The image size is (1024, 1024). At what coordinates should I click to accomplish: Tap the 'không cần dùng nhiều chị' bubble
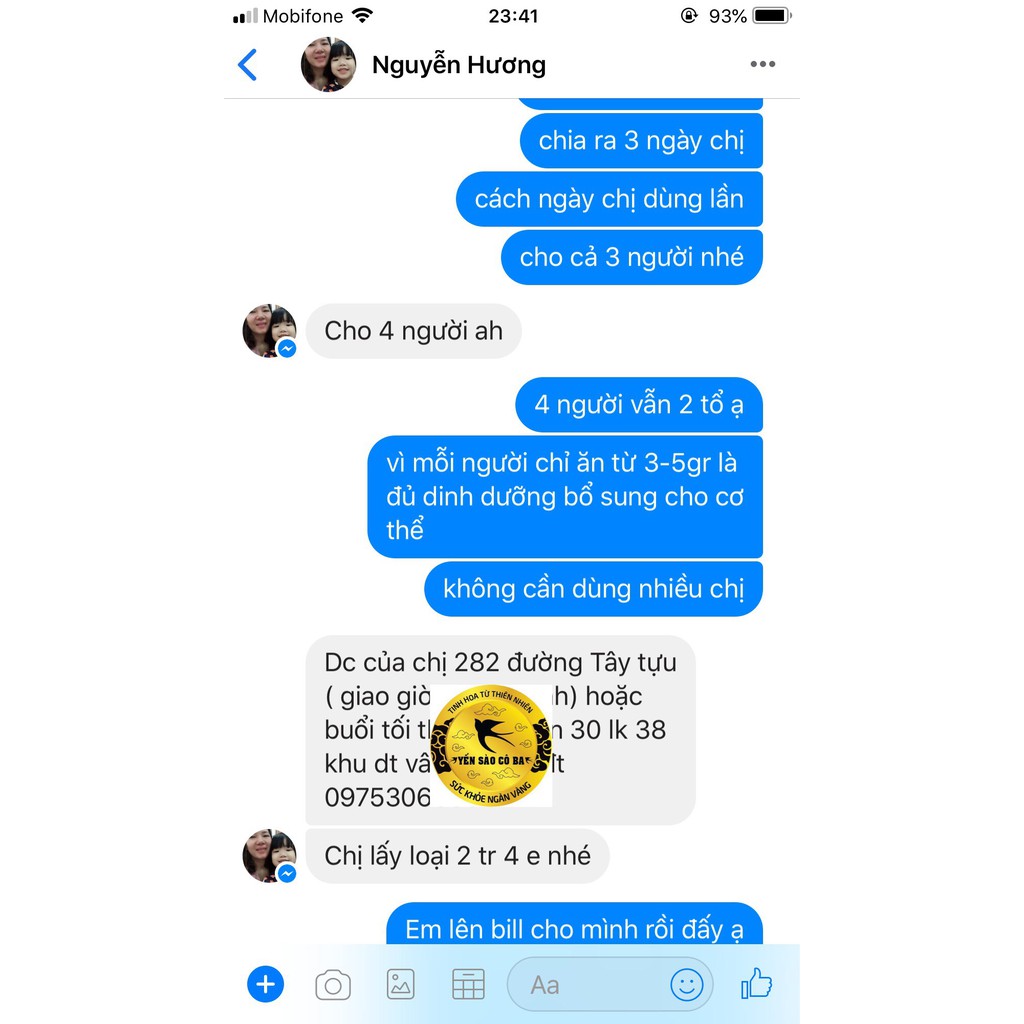coord(594,589)
